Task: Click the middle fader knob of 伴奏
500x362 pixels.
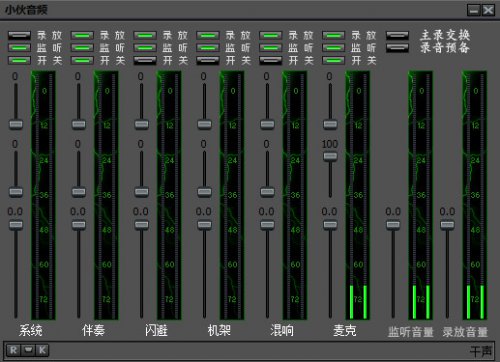Action: point(79,192)
